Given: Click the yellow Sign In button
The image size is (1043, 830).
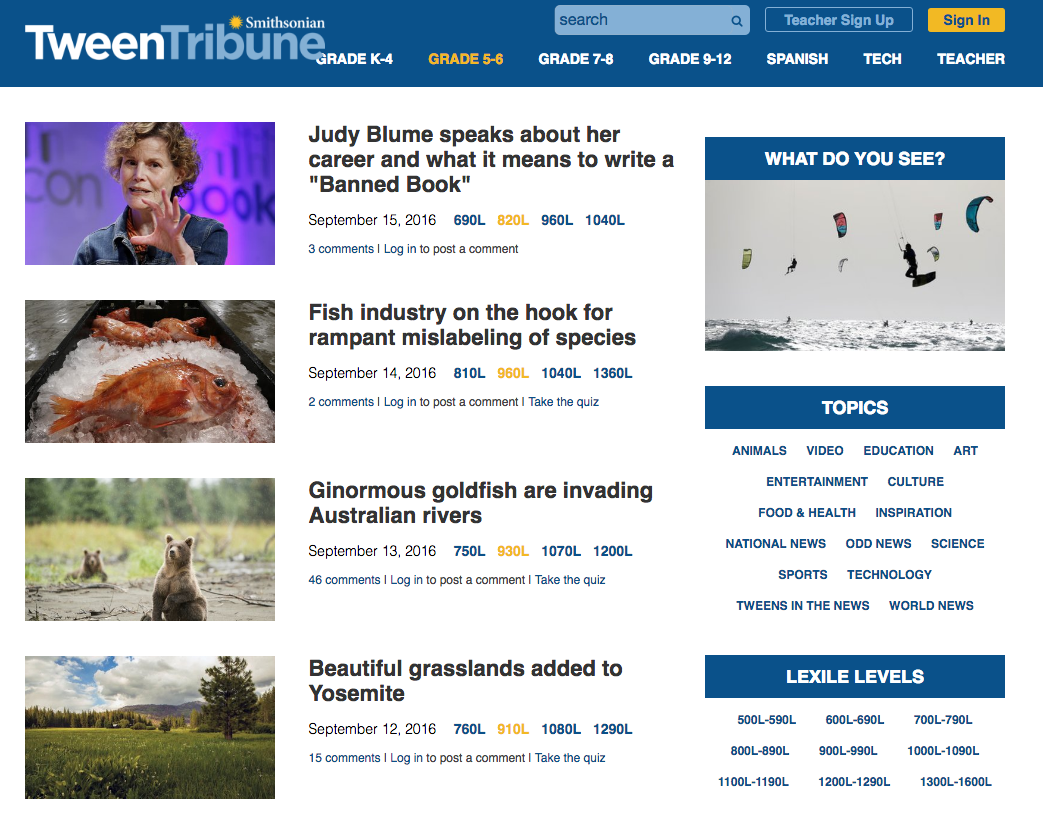Looking at the screenshot, I should coord(966,20).
